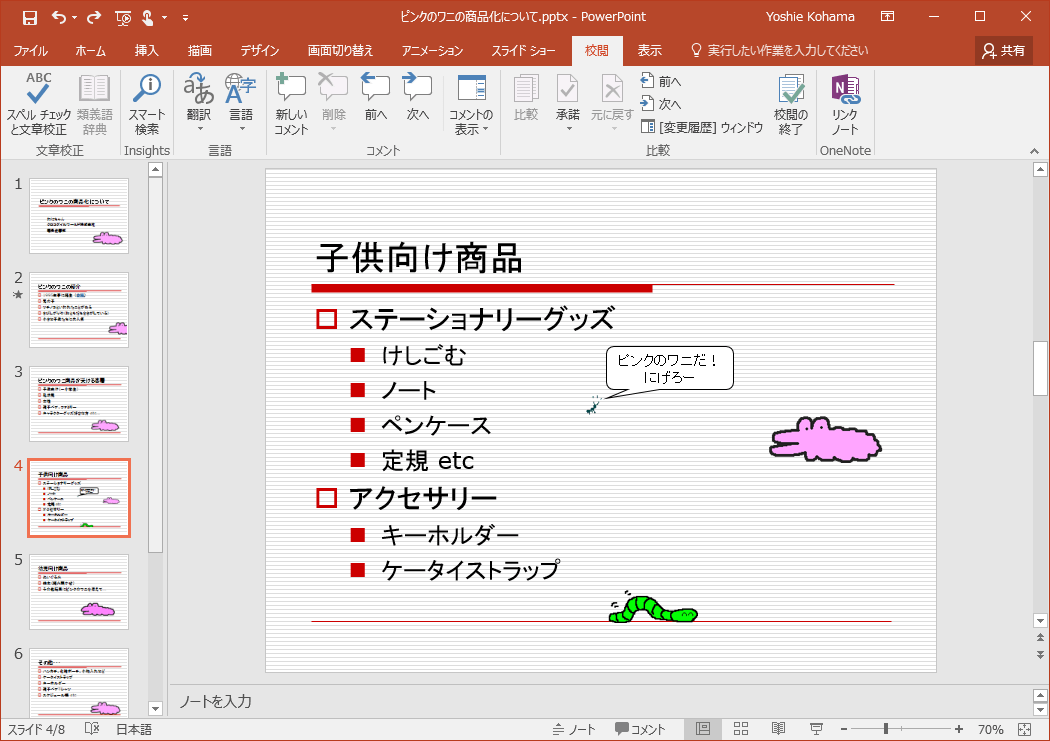Click the Share button

(x=1003, y=50)
